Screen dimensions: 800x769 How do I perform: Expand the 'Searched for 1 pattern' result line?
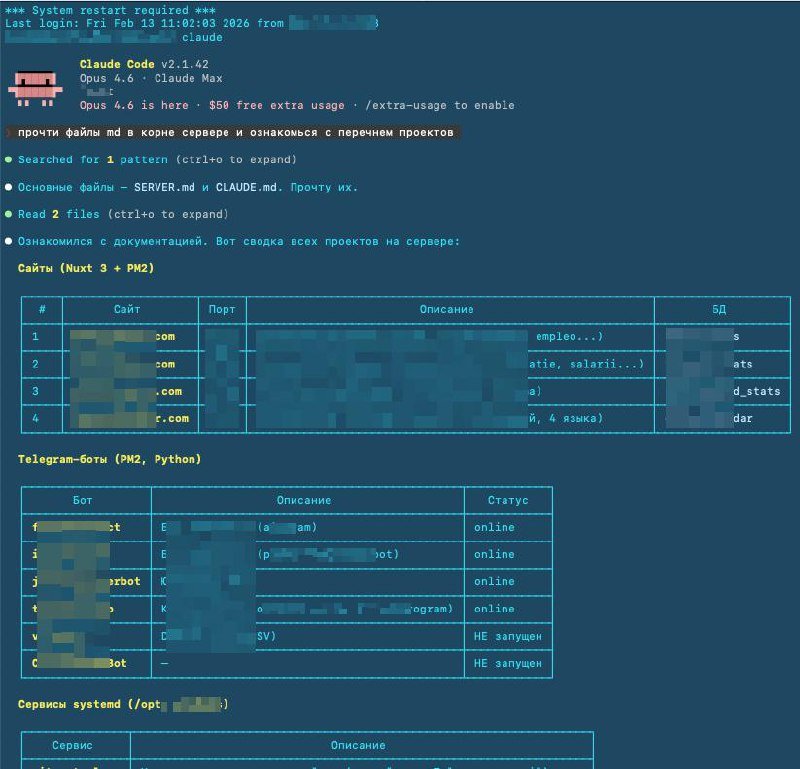click(157, 160)
